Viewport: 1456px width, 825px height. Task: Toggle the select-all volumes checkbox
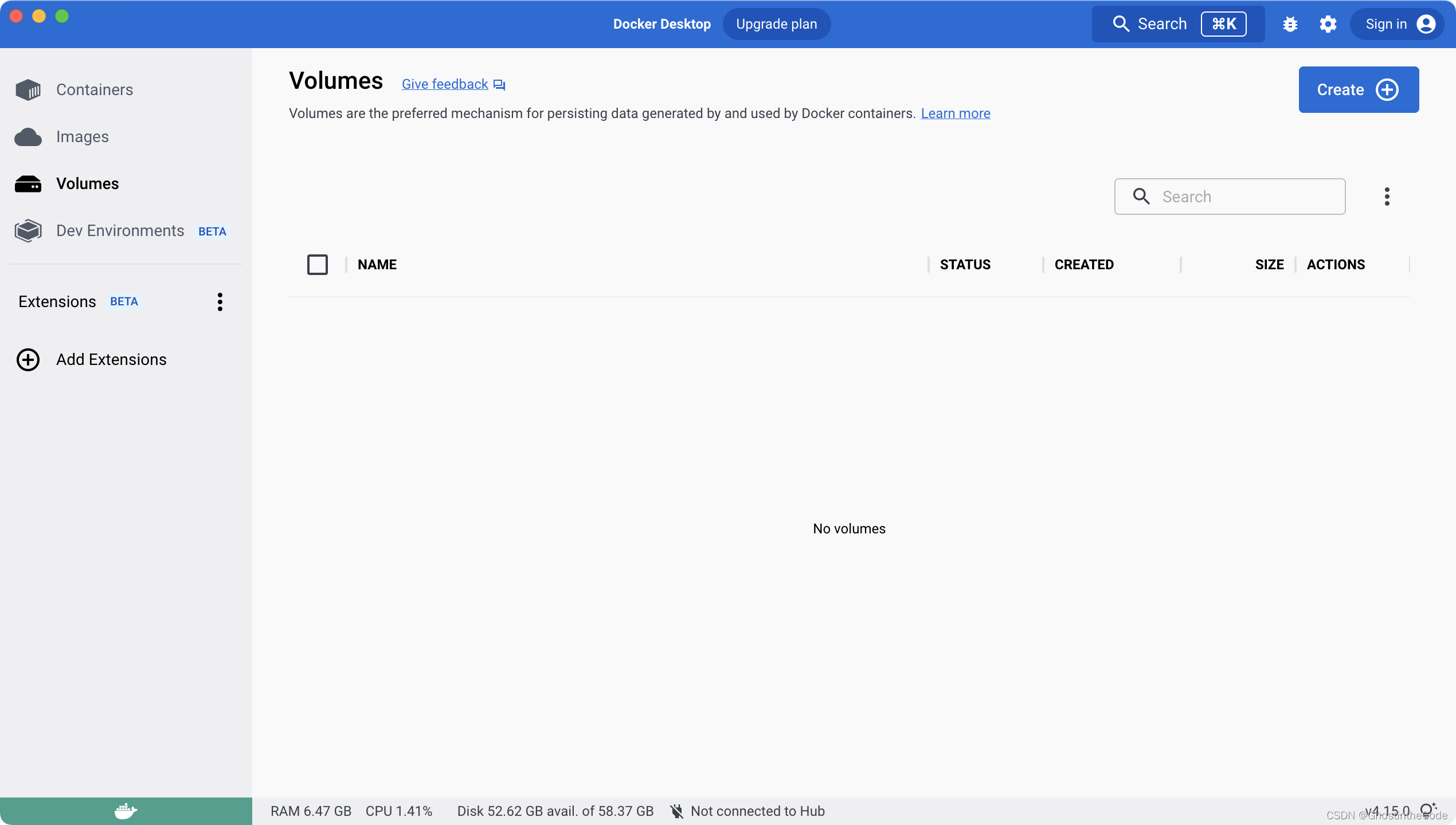pos(318,265)
